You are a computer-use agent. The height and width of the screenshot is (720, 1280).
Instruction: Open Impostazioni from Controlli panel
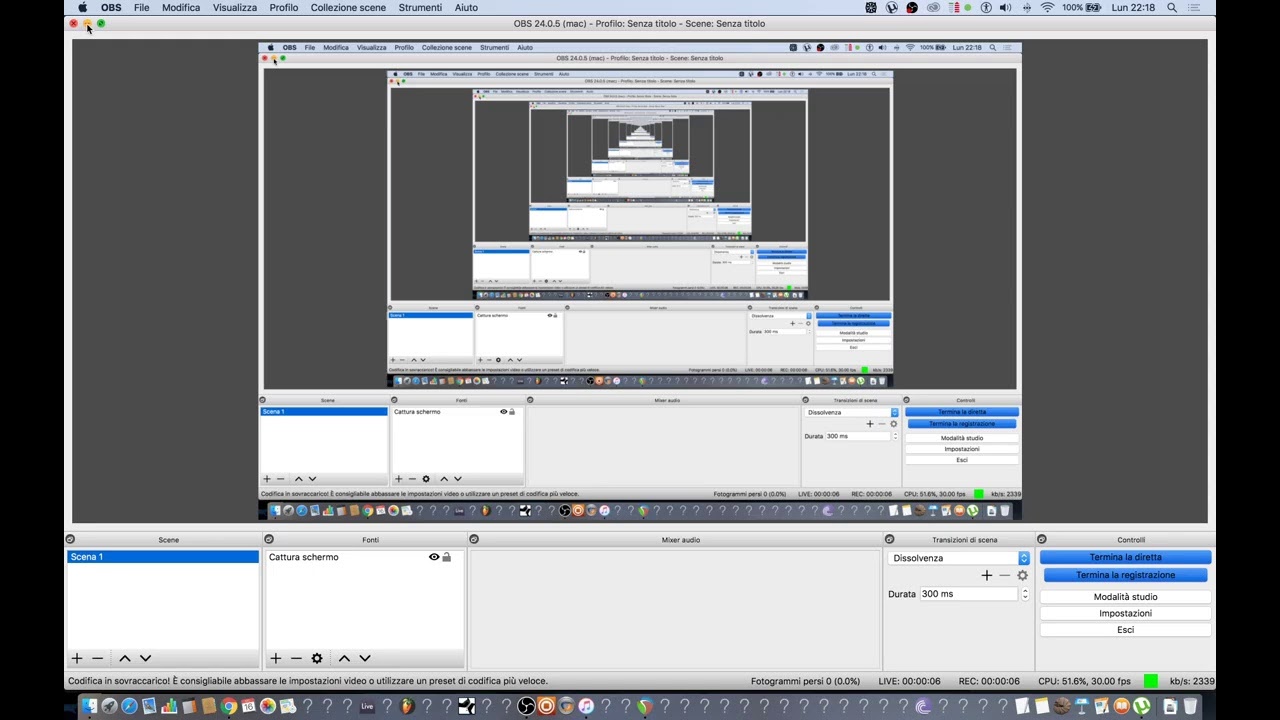pos(1125,613)
